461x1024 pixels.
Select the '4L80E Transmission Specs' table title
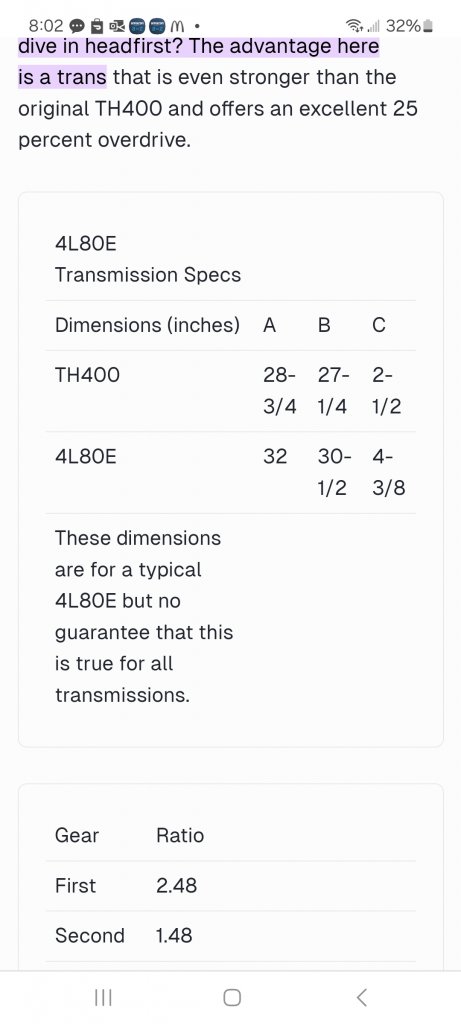[148, 259]
